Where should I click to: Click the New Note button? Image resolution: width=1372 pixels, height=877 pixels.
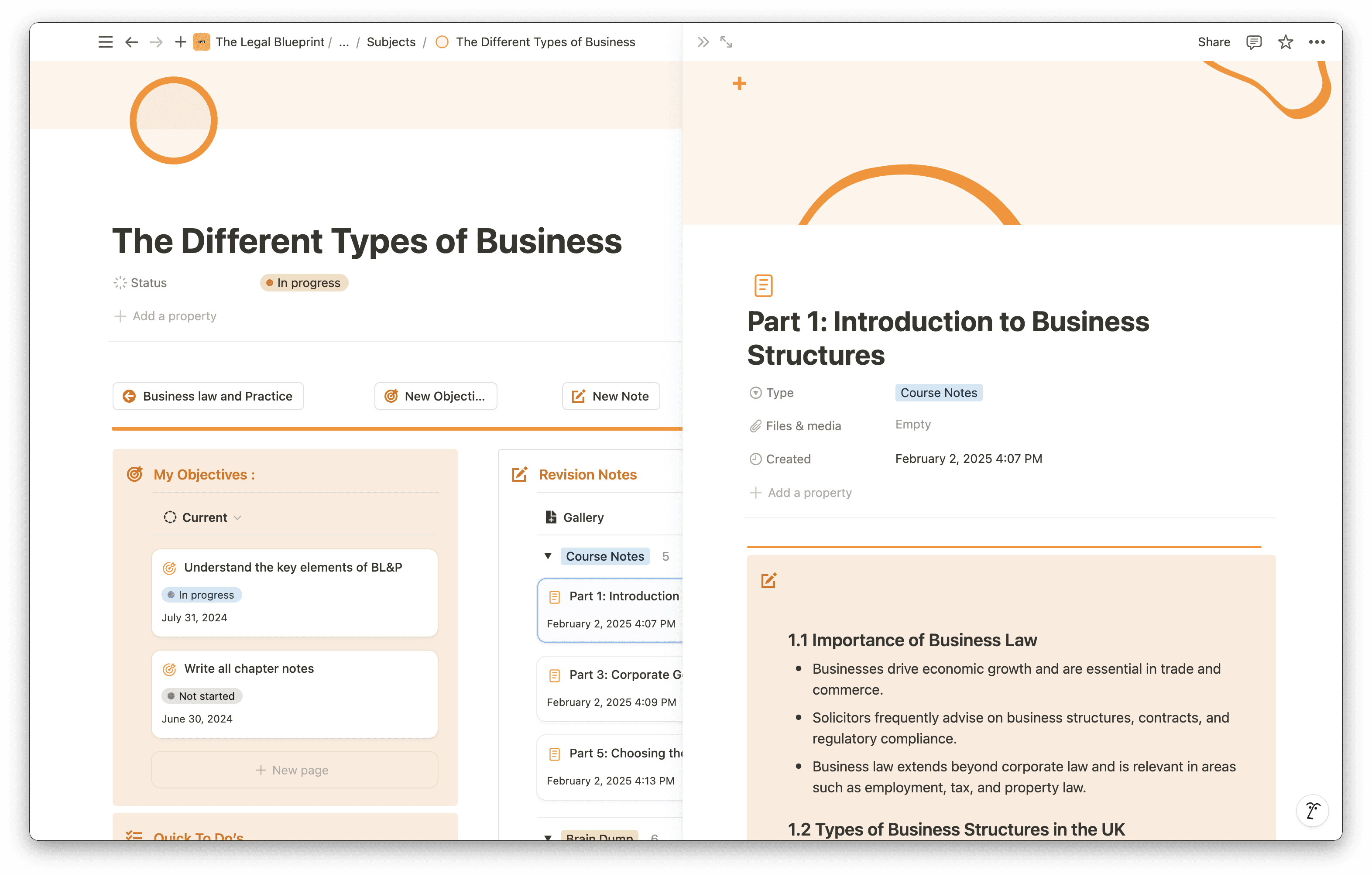(x=611, y=396)
